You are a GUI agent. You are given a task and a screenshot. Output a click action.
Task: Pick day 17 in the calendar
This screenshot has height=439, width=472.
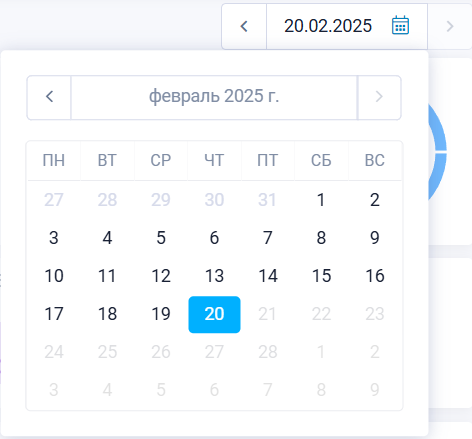coord(54,314)
